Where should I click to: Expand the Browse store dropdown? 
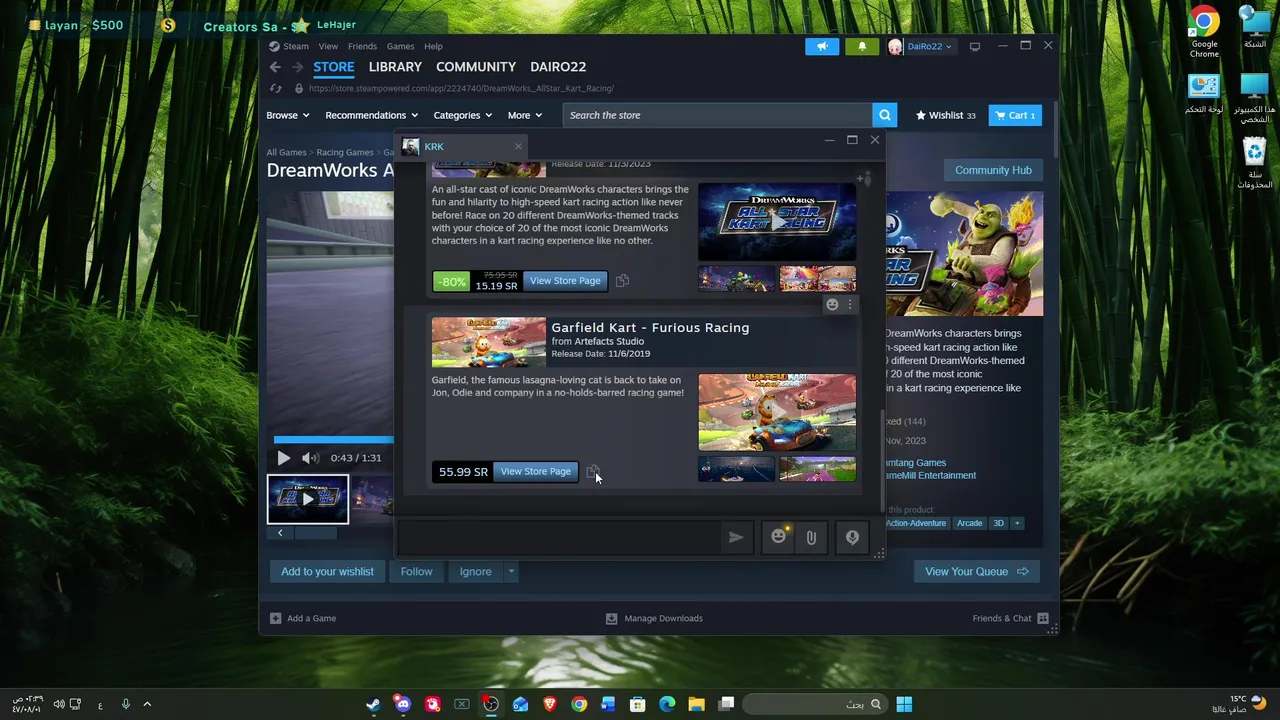point(288,115)
